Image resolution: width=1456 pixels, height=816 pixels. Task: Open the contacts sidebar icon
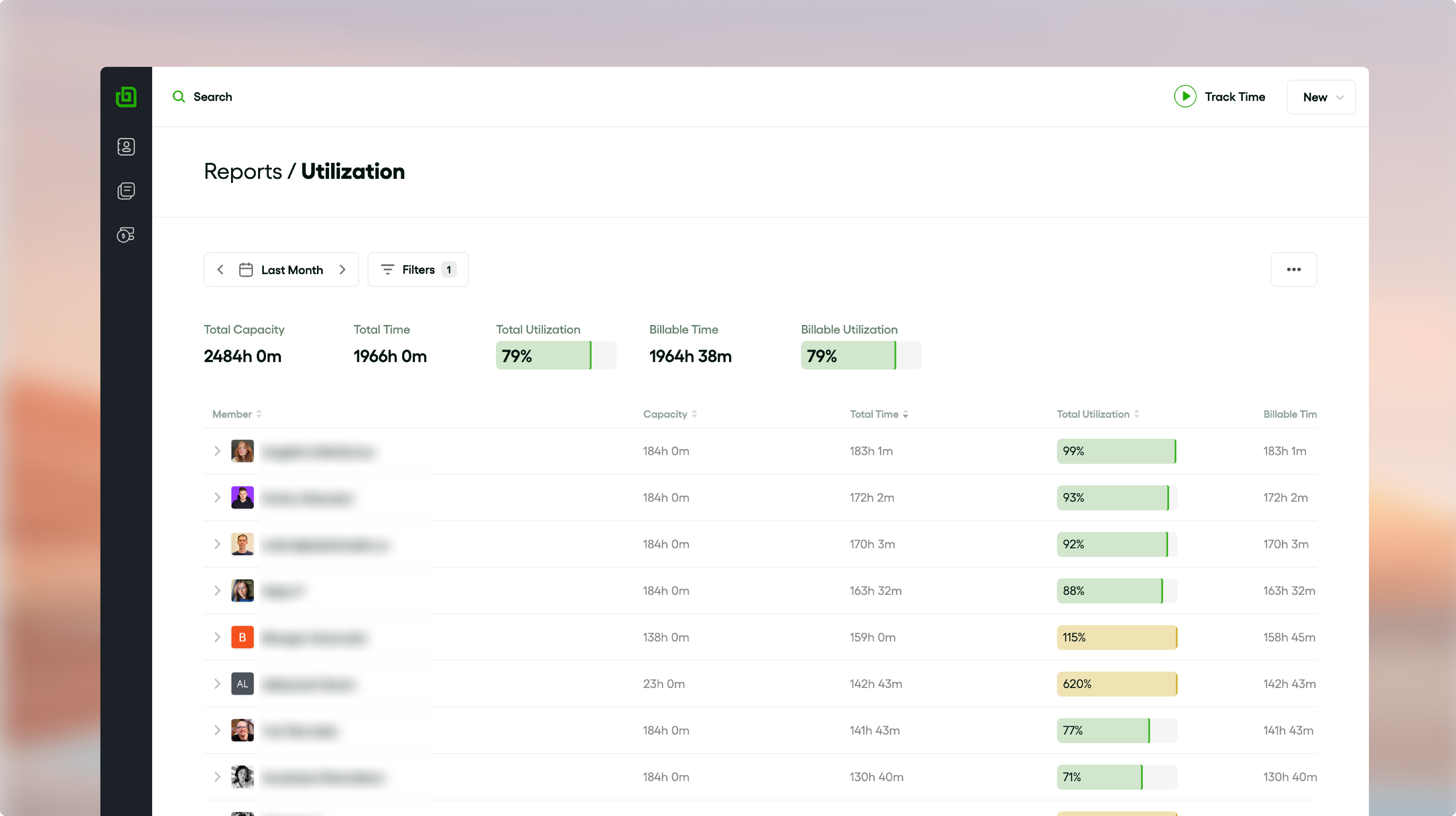(x=126, y=147)
